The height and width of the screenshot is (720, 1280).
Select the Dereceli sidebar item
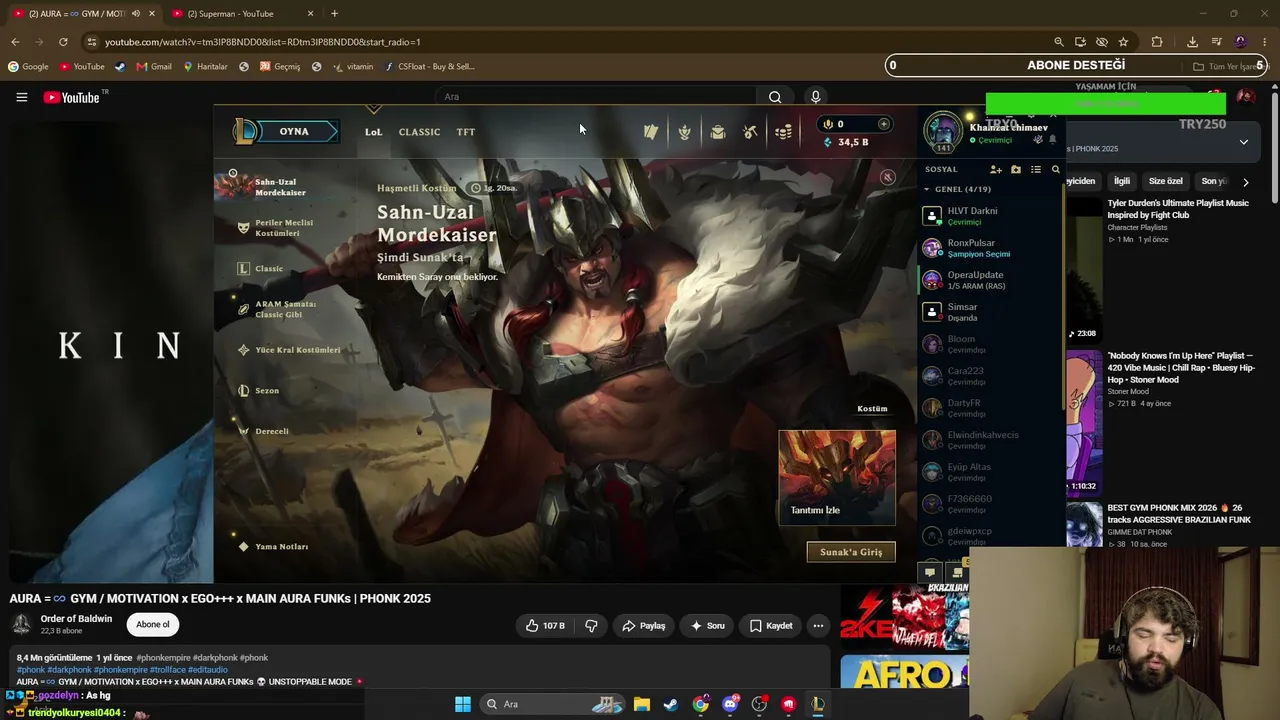[x=263, y=431]
